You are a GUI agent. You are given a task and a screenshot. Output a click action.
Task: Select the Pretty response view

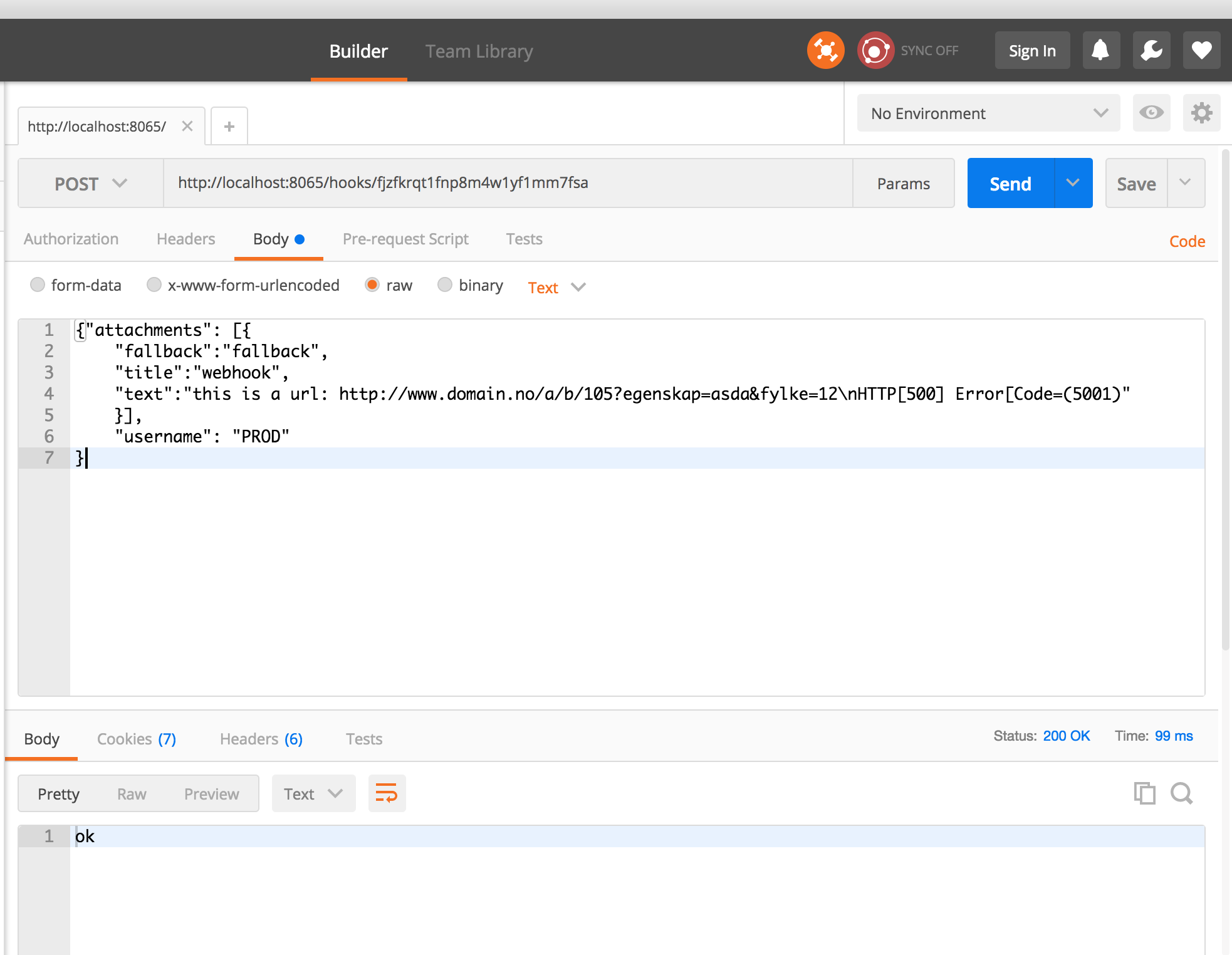[58, 793]
